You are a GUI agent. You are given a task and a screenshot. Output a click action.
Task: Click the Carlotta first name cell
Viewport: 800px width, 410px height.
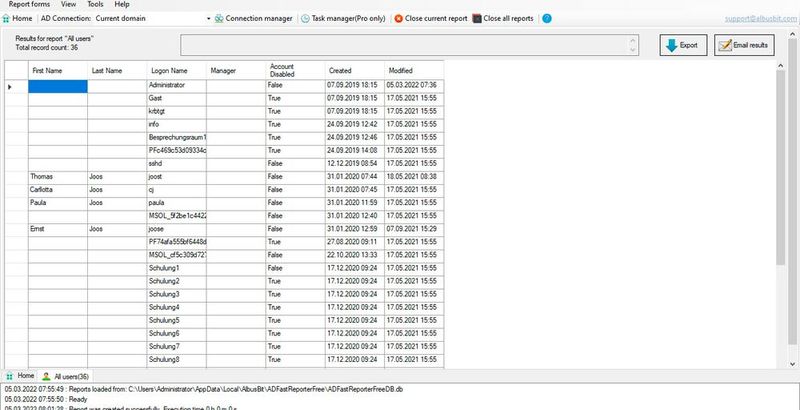pos(58,190)
